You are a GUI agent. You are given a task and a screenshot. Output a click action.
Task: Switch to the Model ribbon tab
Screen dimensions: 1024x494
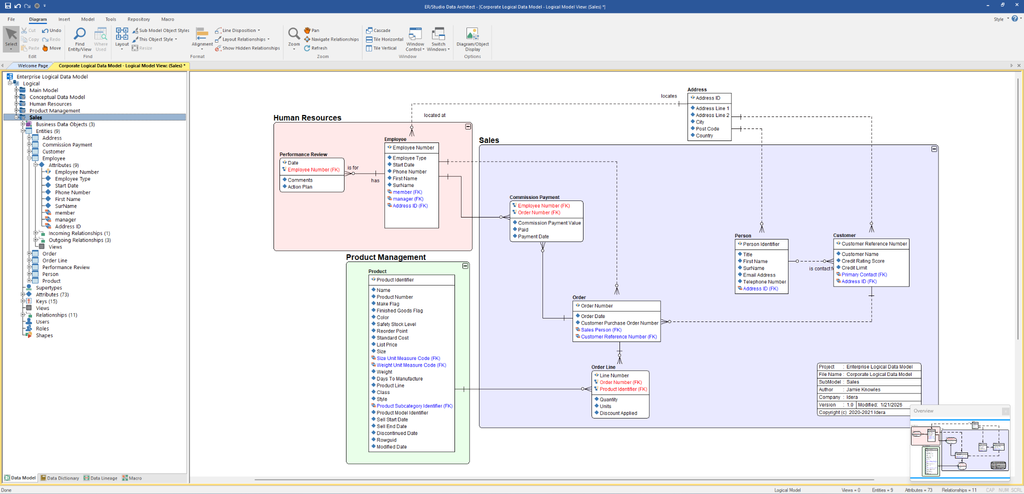88,20
